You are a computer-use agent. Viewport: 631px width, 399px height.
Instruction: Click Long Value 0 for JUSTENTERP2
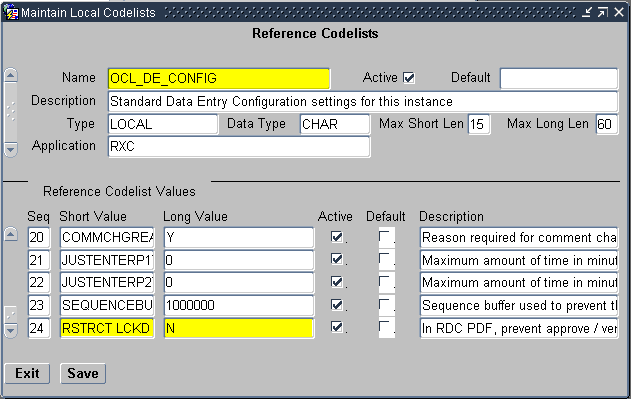[x=239, y=282]
